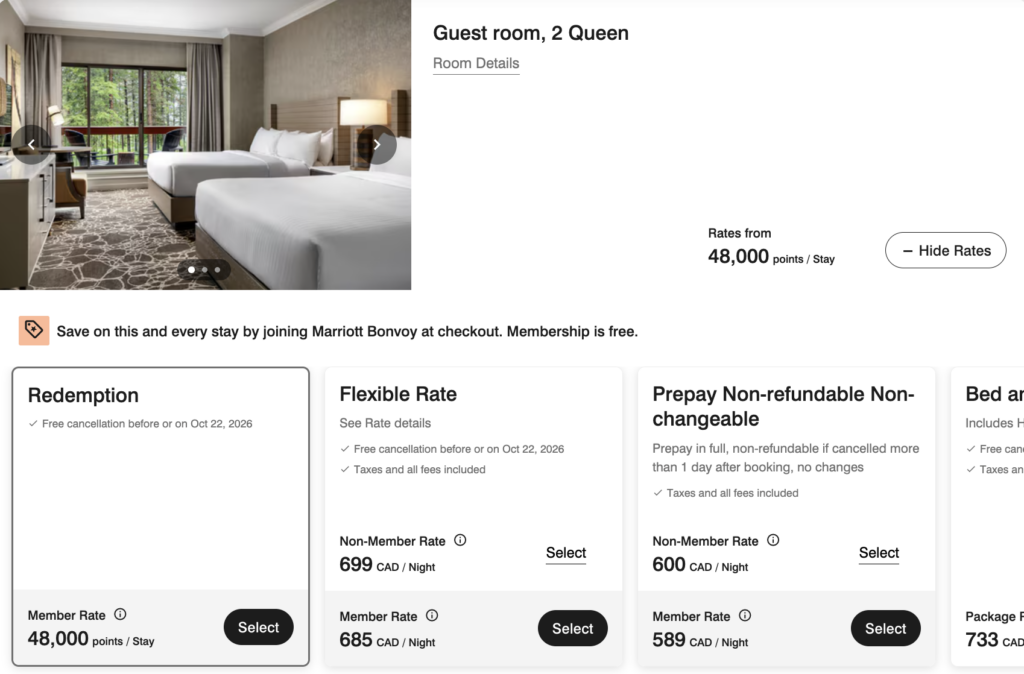
Task: Click info icon beside Flexible Rate Member Rate
Action: click(x=432, y=616)
